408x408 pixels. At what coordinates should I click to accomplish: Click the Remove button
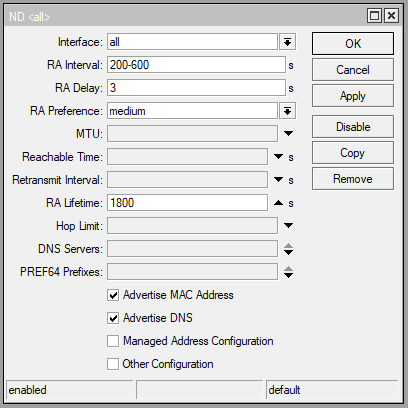pos(353,179)
